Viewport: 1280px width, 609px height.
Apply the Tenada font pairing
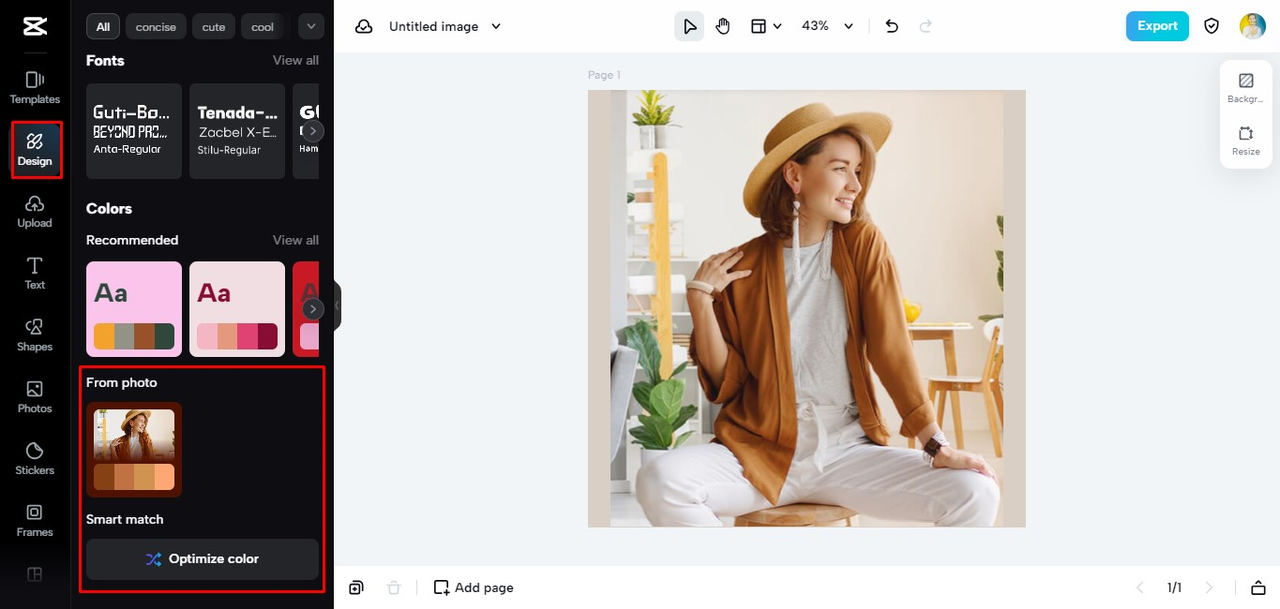tap(237, 131)
